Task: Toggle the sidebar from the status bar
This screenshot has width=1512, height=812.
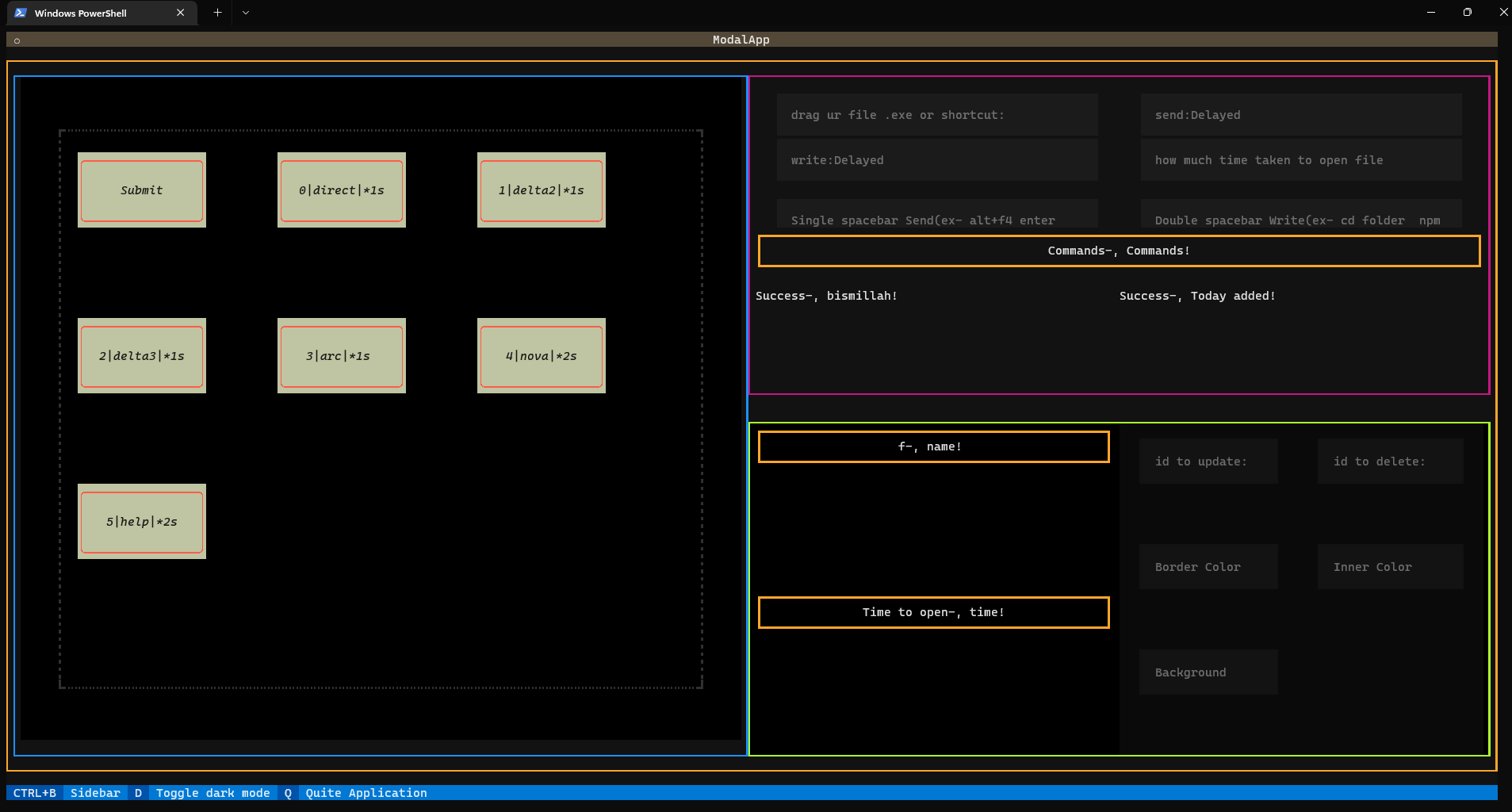Action: pyautogui.click(x=95, y=792)
